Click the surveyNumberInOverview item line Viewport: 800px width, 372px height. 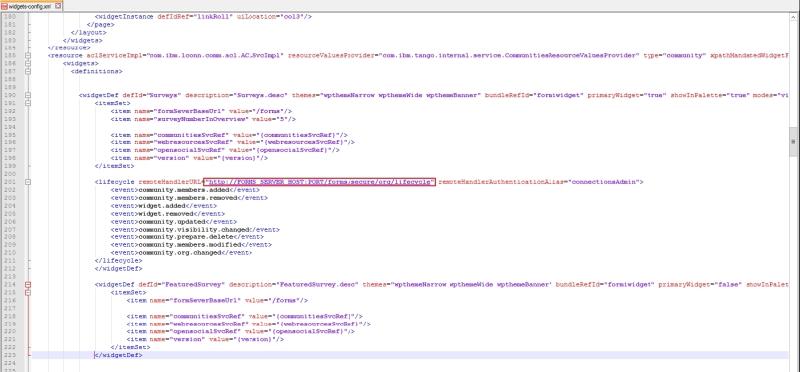pyautogui.click(x=203, y=119)
